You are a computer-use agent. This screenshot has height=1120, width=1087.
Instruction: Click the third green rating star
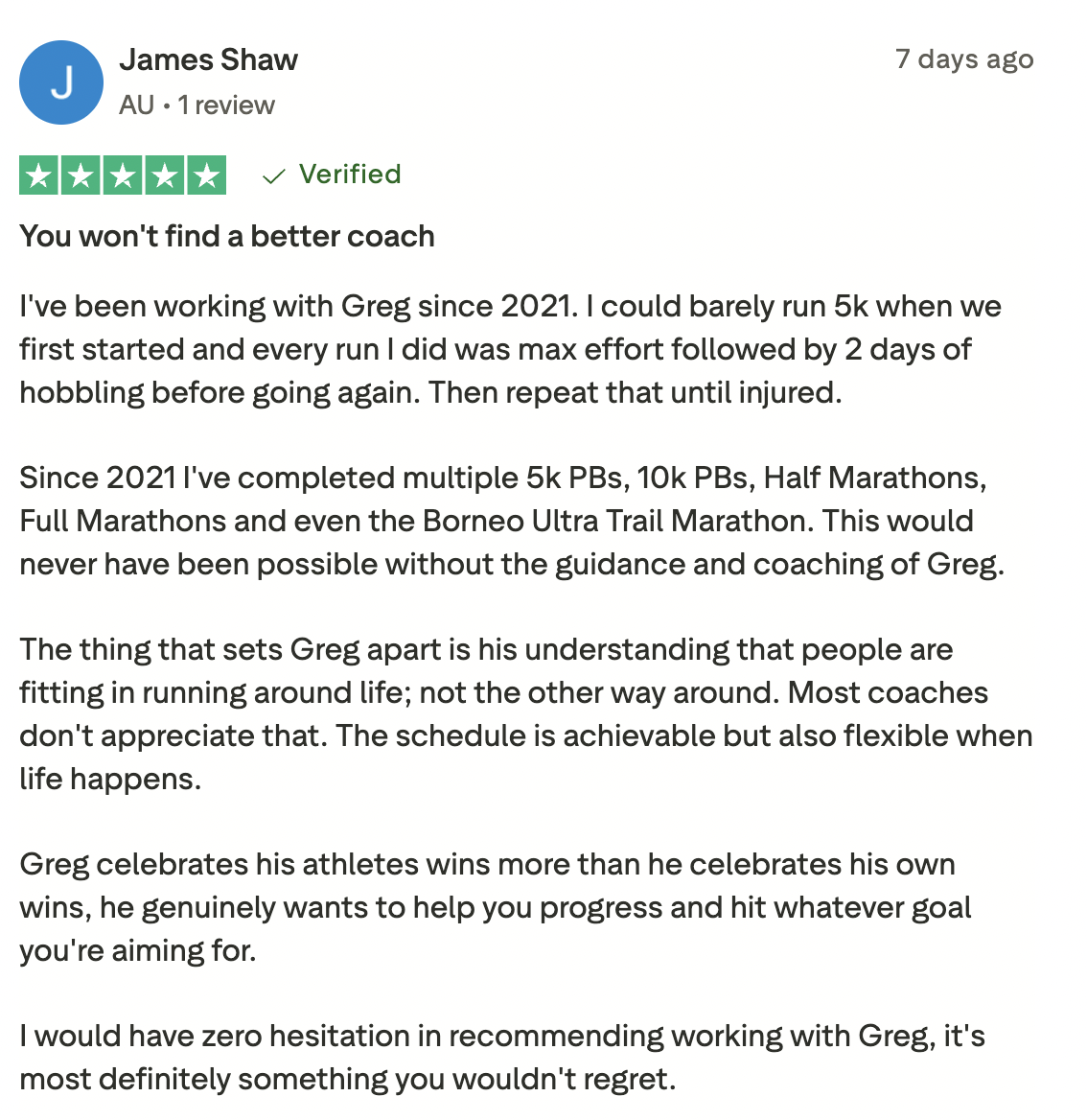[x=123, y=175]
